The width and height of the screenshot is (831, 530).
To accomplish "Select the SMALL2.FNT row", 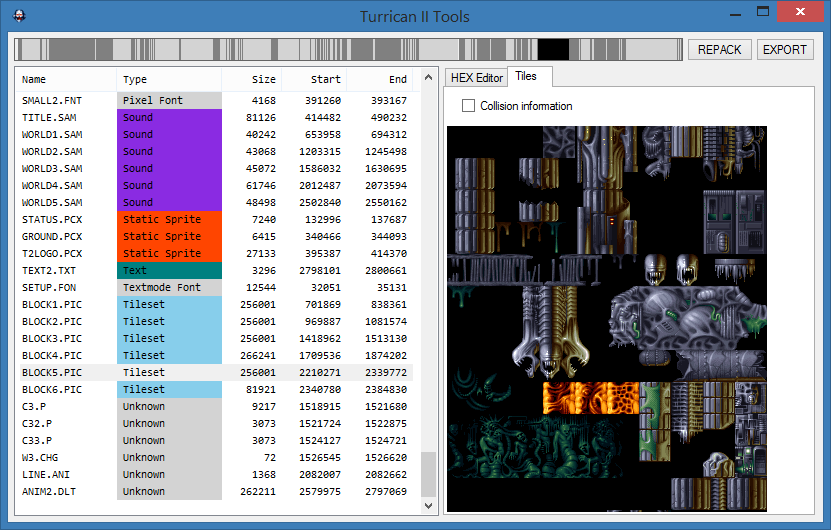I will (x=216, y=100).
